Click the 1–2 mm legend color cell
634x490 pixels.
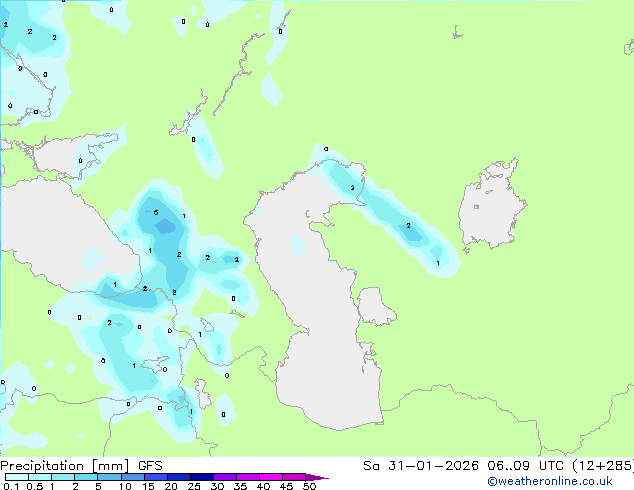[x=63, y=477]
